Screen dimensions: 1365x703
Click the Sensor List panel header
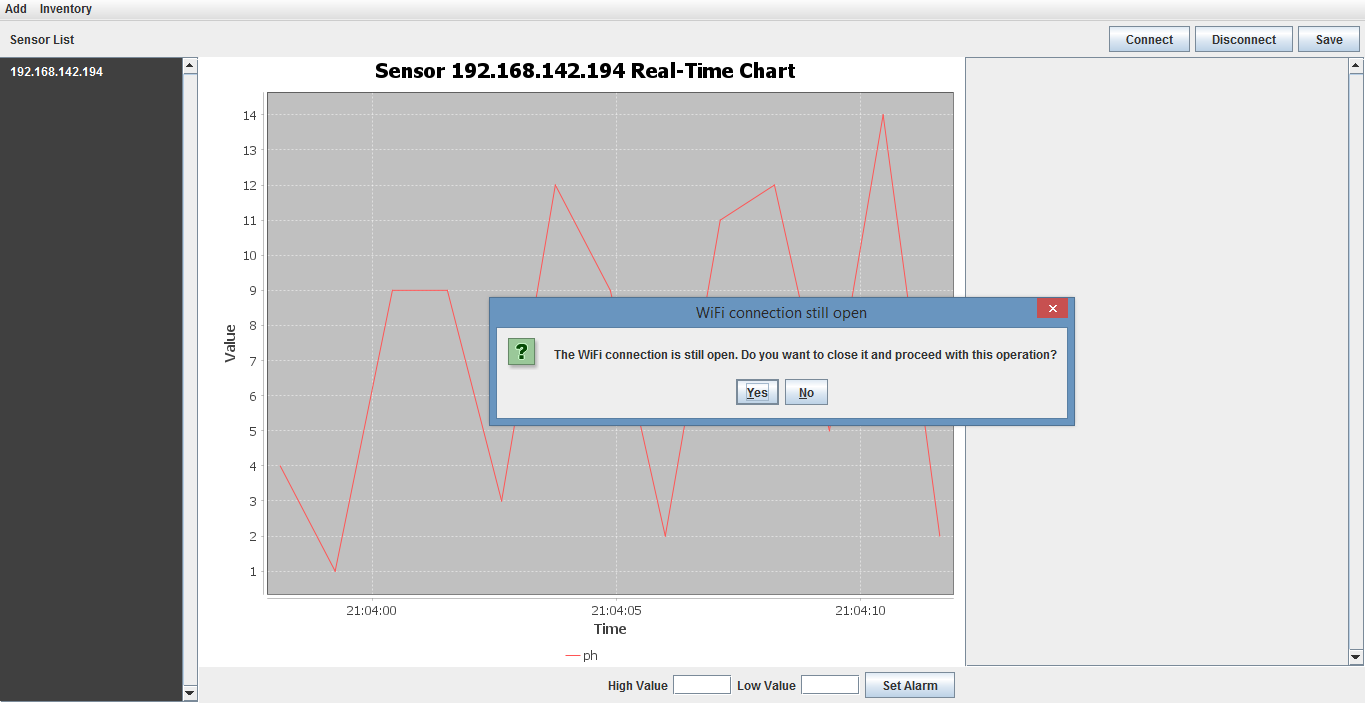pos(41,39)
